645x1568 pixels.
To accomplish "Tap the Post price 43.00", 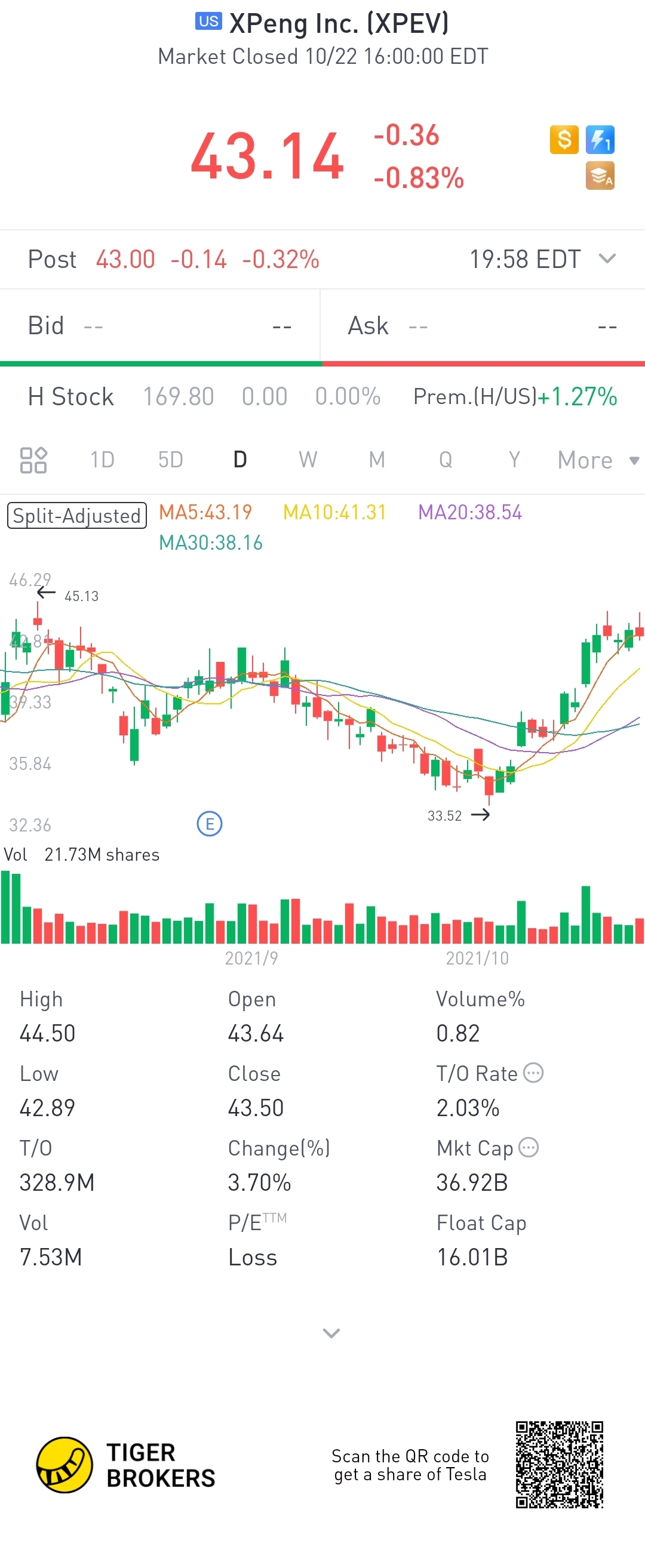I will [x=125, y=259].
